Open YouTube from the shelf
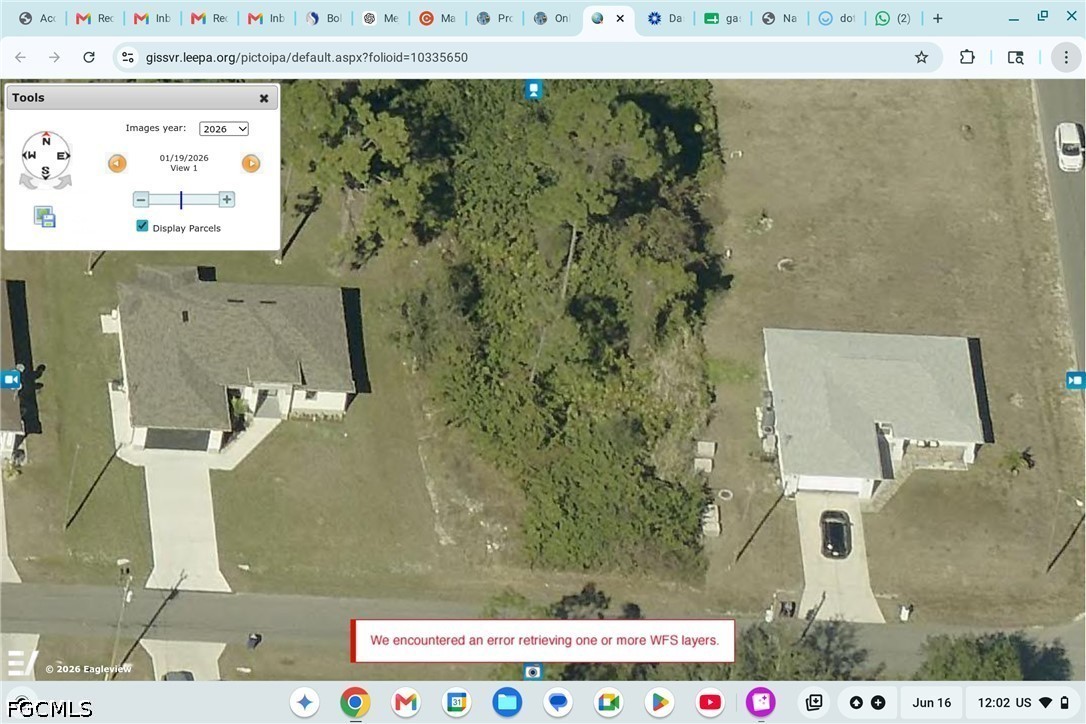Screen dimensions: 1086x724 click(x=710, y=703)
